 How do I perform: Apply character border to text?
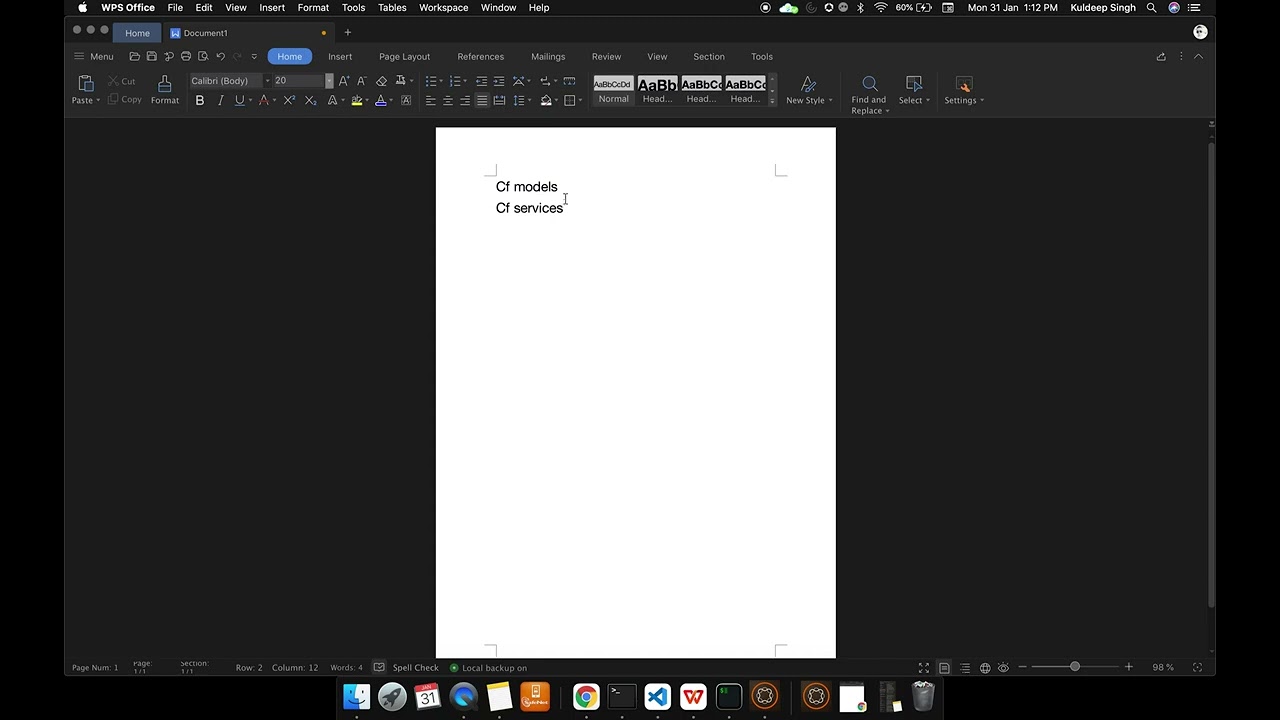[x=406, y=100]
